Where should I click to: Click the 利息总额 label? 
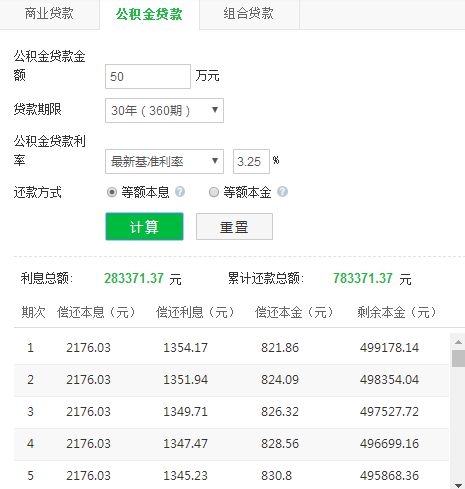47,278
